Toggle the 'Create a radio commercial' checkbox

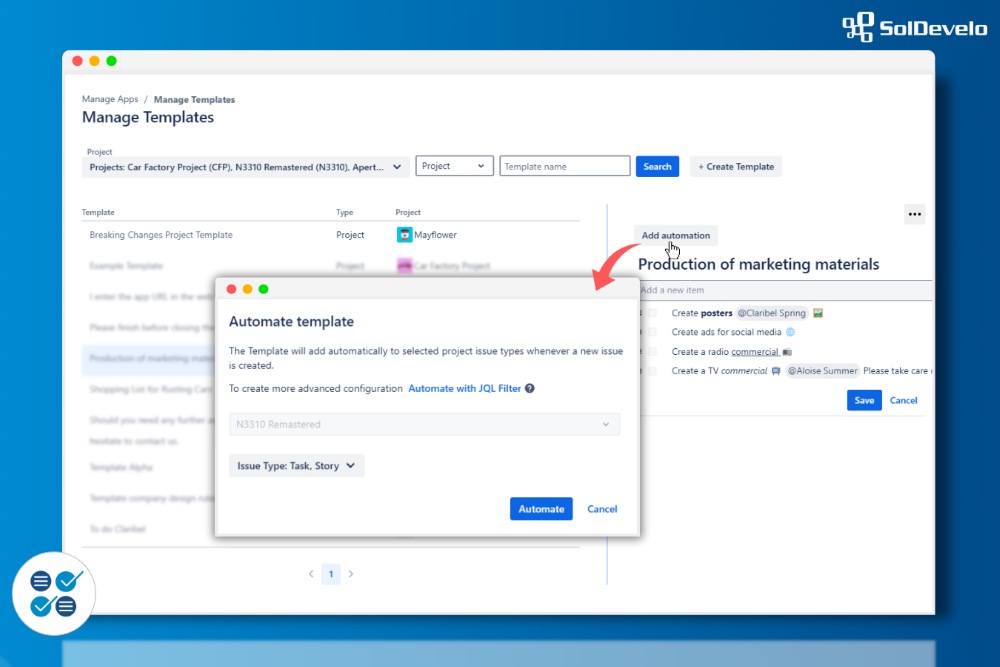click(x=652, y=352)
